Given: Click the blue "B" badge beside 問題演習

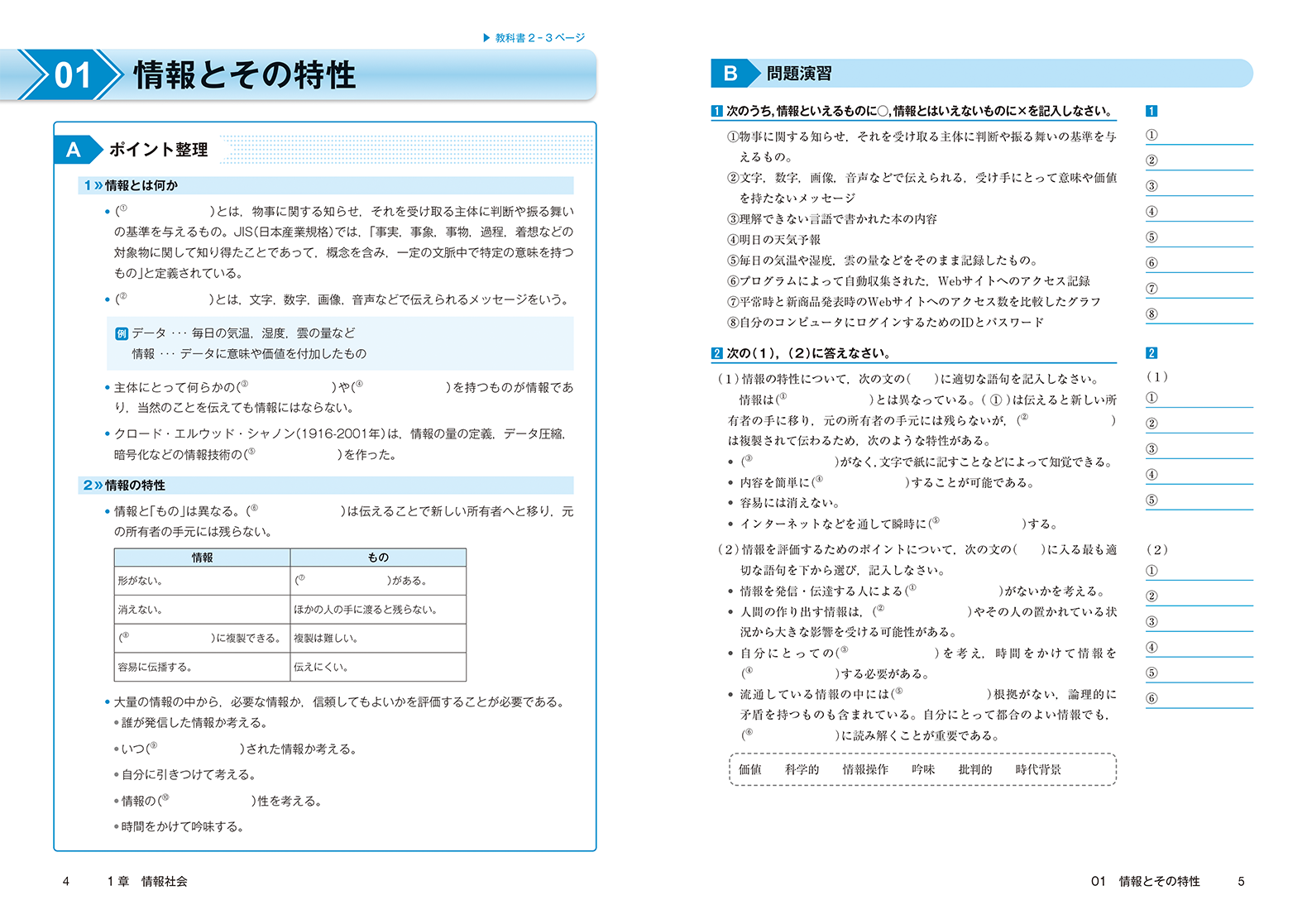Looking at the screenshot, I should coord(730,74).
